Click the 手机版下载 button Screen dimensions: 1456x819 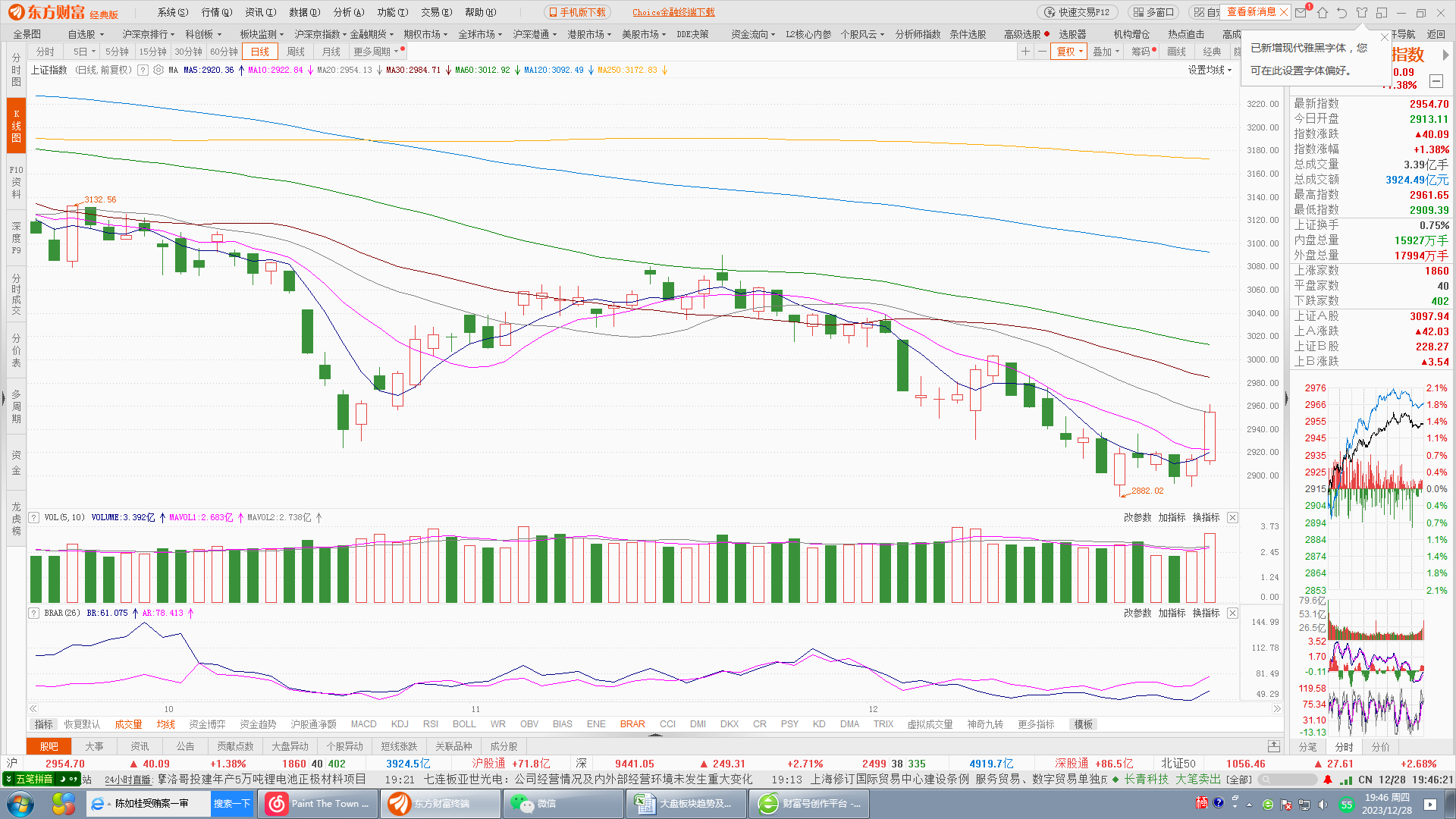577,12
